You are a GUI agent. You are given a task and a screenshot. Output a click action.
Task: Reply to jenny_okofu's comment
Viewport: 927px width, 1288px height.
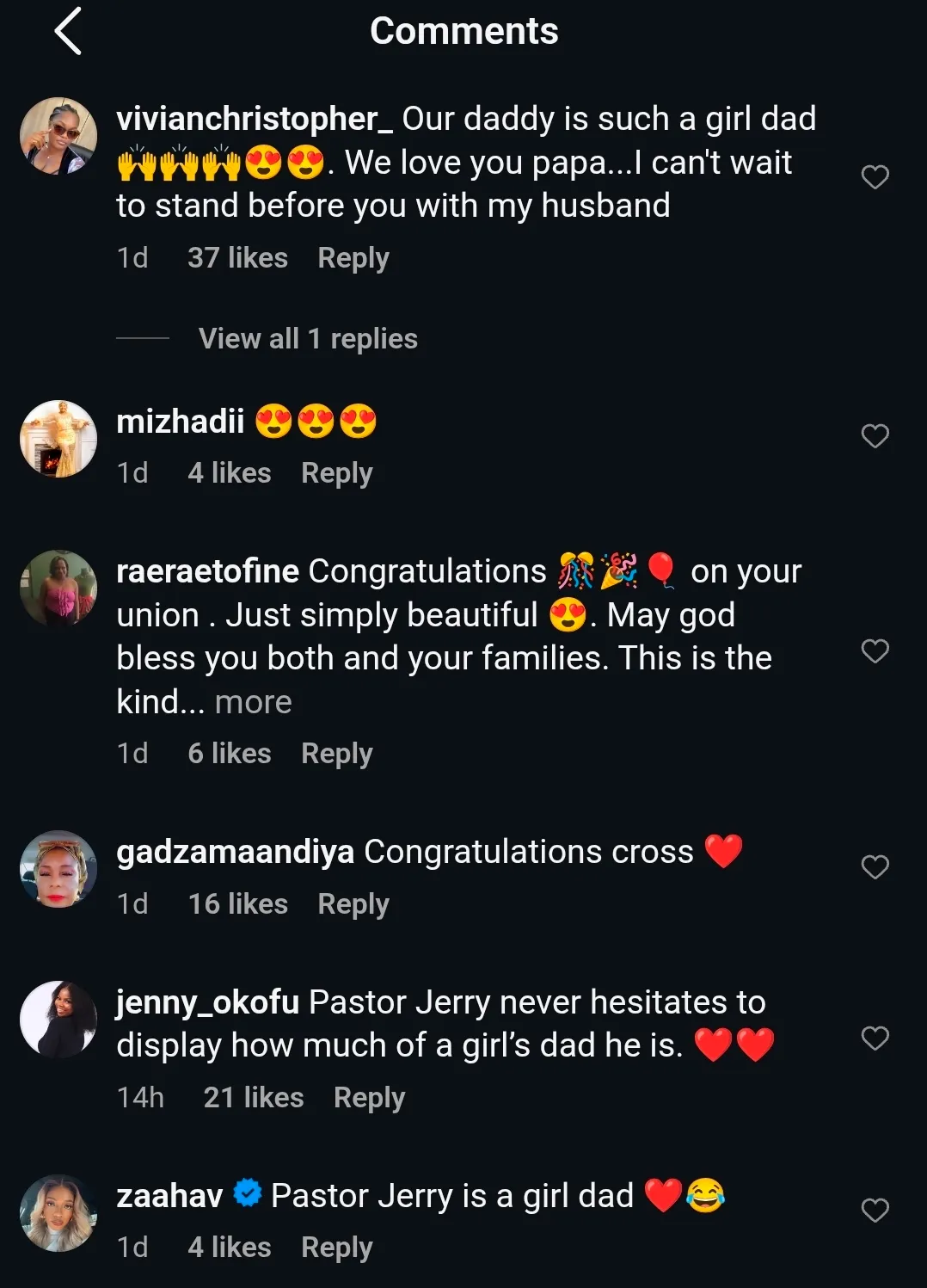pyautogui.click(x=369, y=1098)
